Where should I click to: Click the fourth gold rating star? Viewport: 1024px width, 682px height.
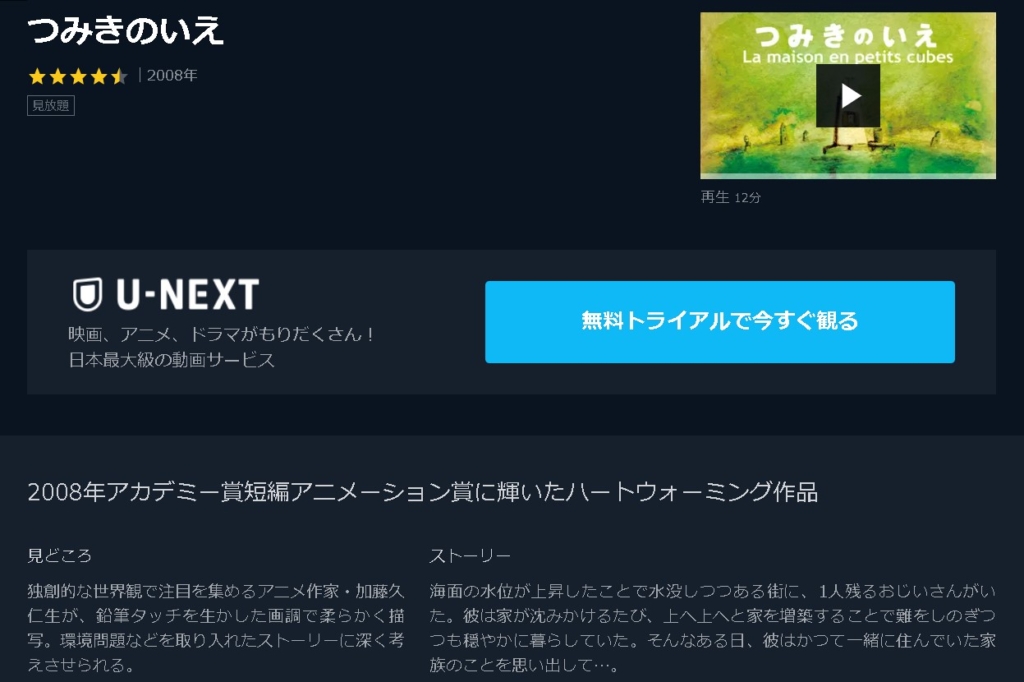98,76
